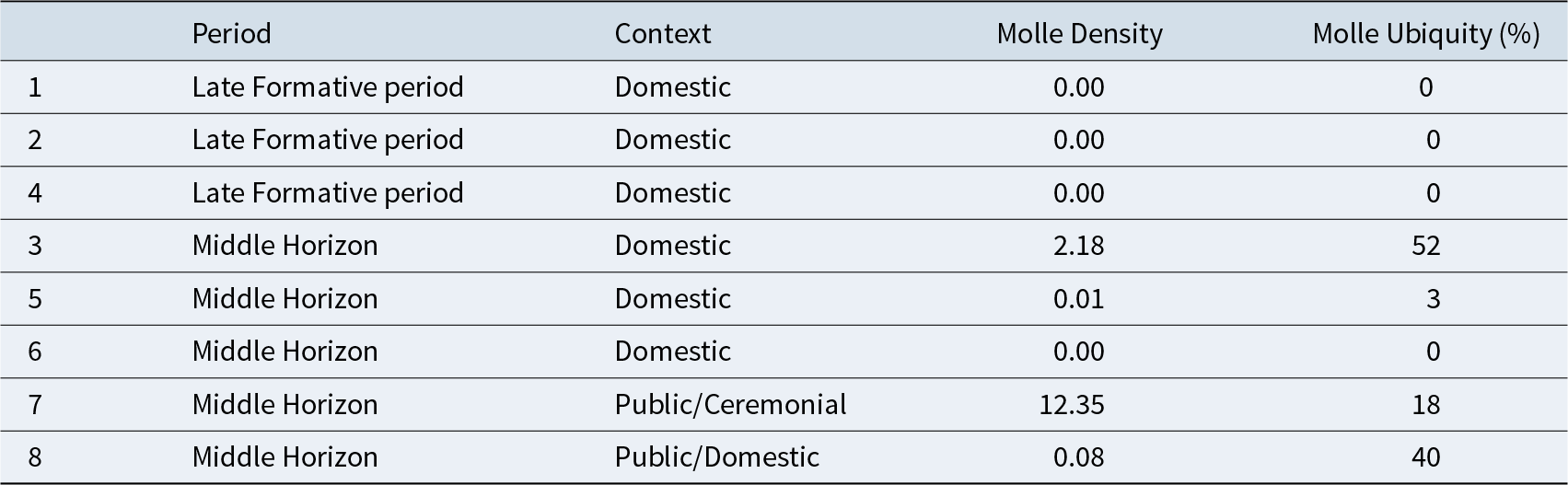The height and width of the screenshot is (485, 1568).
Task: Select the 2.18 Molle Density value
Action: coord(1078,246)
